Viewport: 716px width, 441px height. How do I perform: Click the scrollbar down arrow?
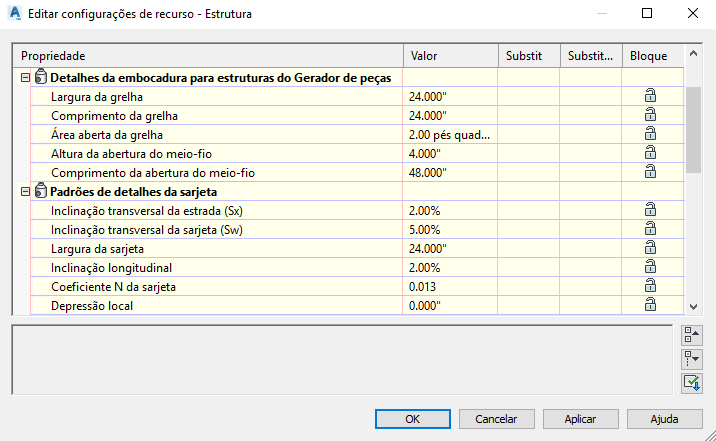coord(692,307)
